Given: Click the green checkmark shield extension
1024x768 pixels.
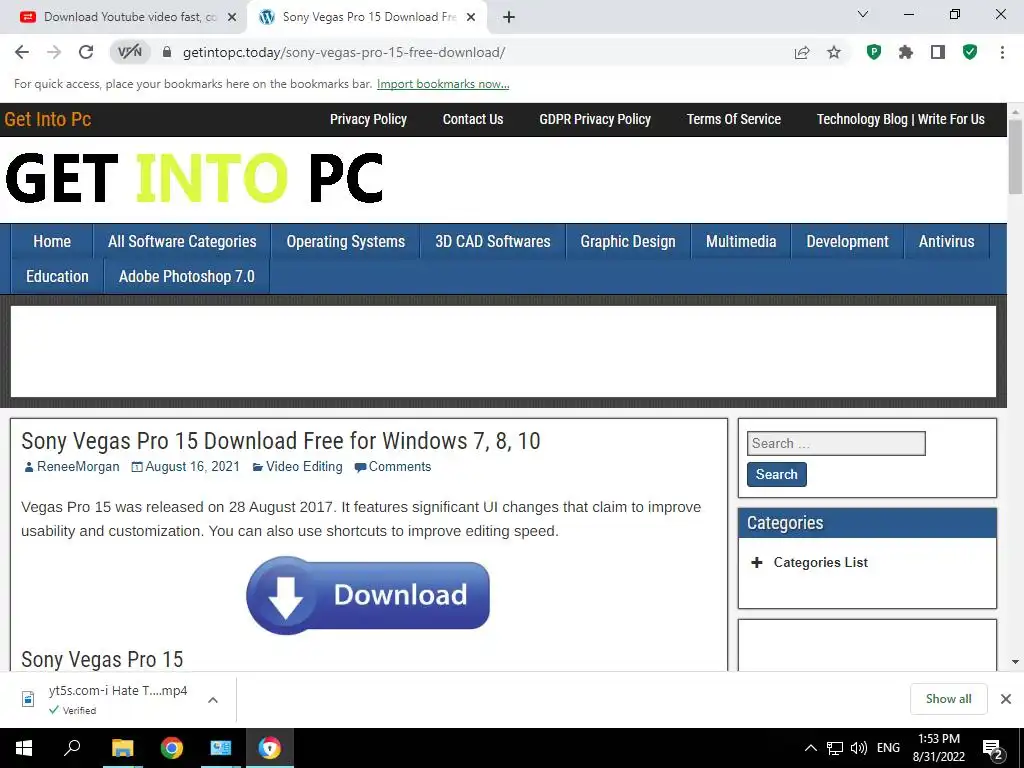Looking at the screenshot, I should (x=970, y=52).
